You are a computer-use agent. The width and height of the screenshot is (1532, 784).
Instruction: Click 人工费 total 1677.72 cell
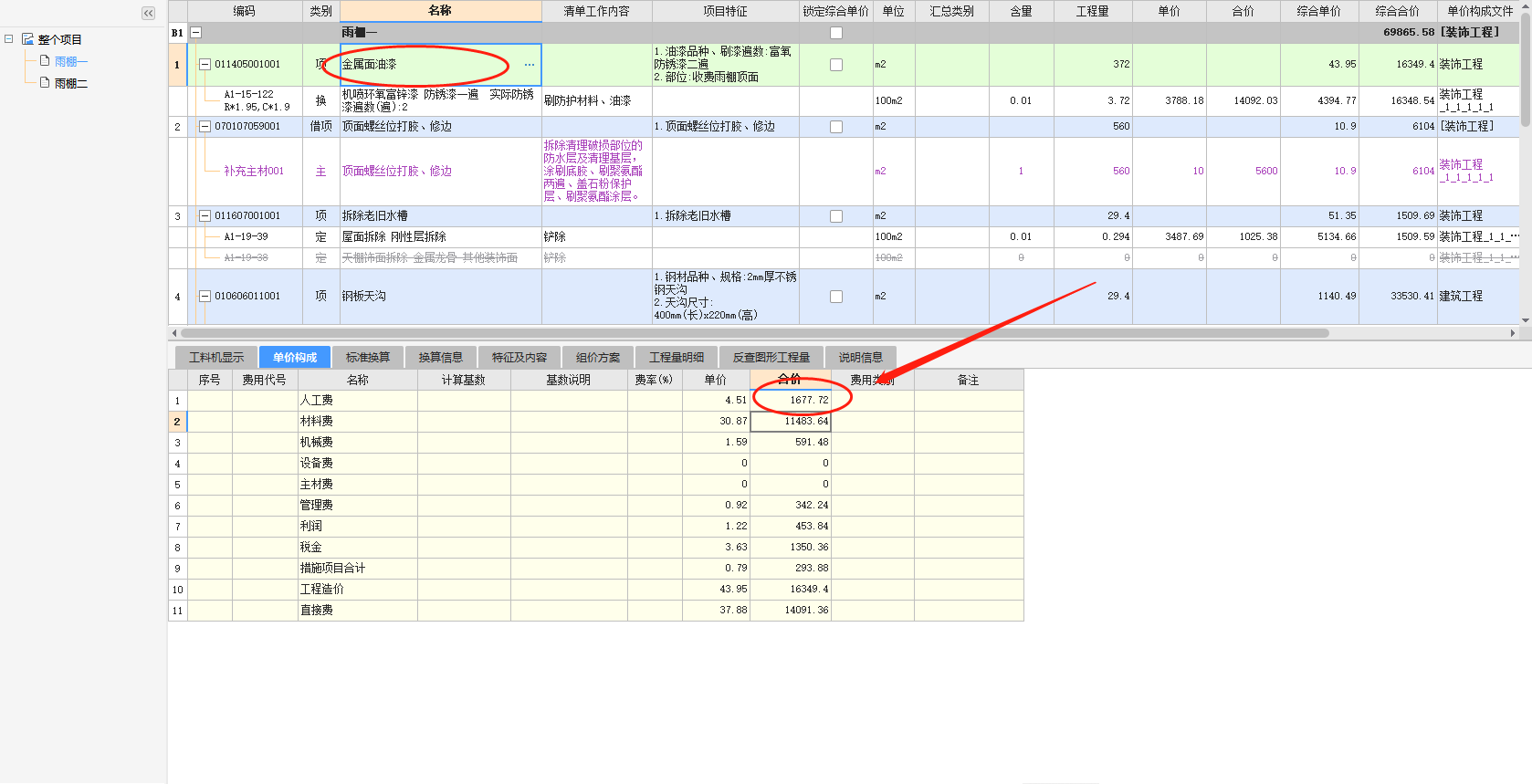(x=790, y=401)
